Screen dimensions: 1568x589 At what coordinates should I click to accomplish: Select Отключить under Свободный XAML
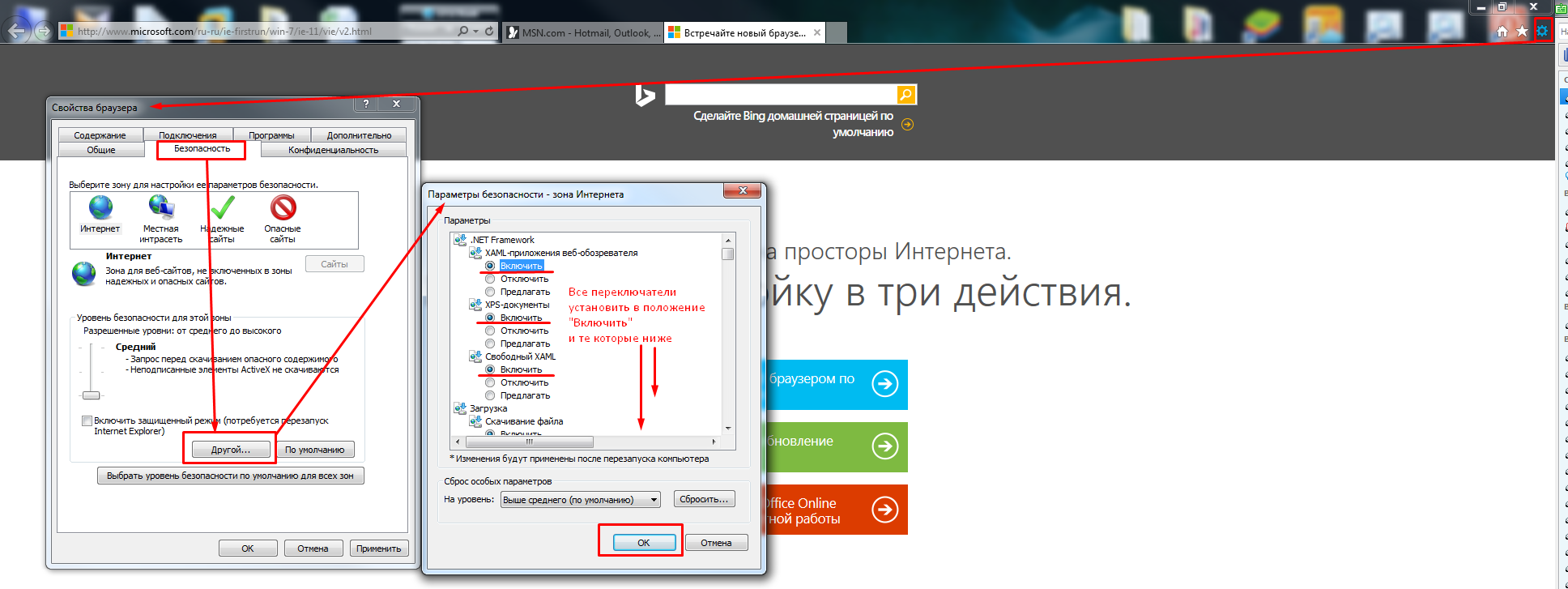tap(490, 382)
